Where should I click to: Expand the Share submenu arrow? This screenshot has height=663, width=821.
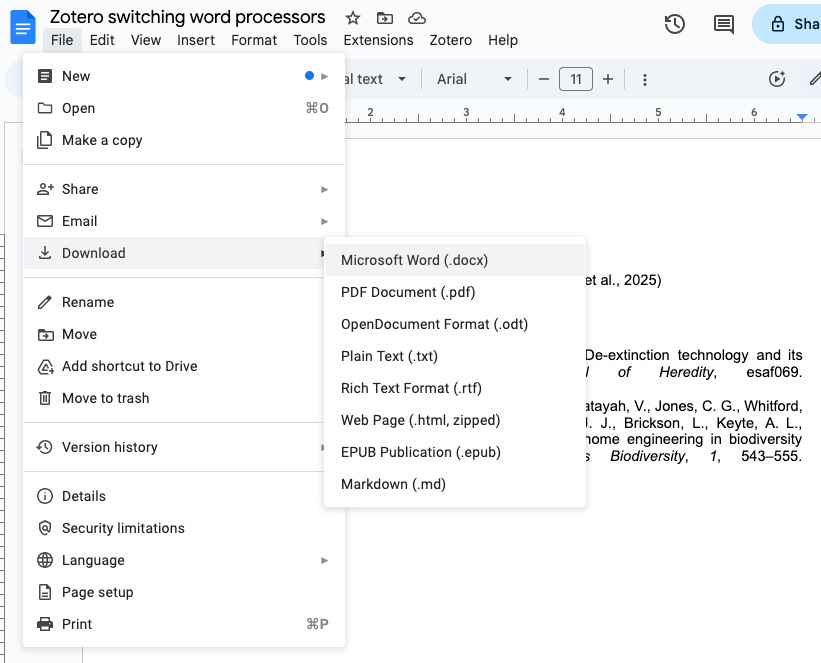coord(325,190)
